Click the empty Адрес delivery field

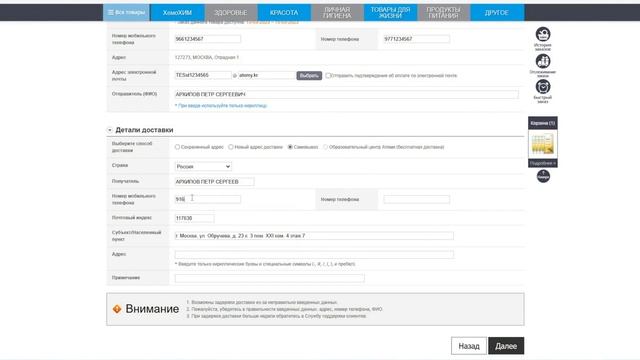(x=314, y=255)
